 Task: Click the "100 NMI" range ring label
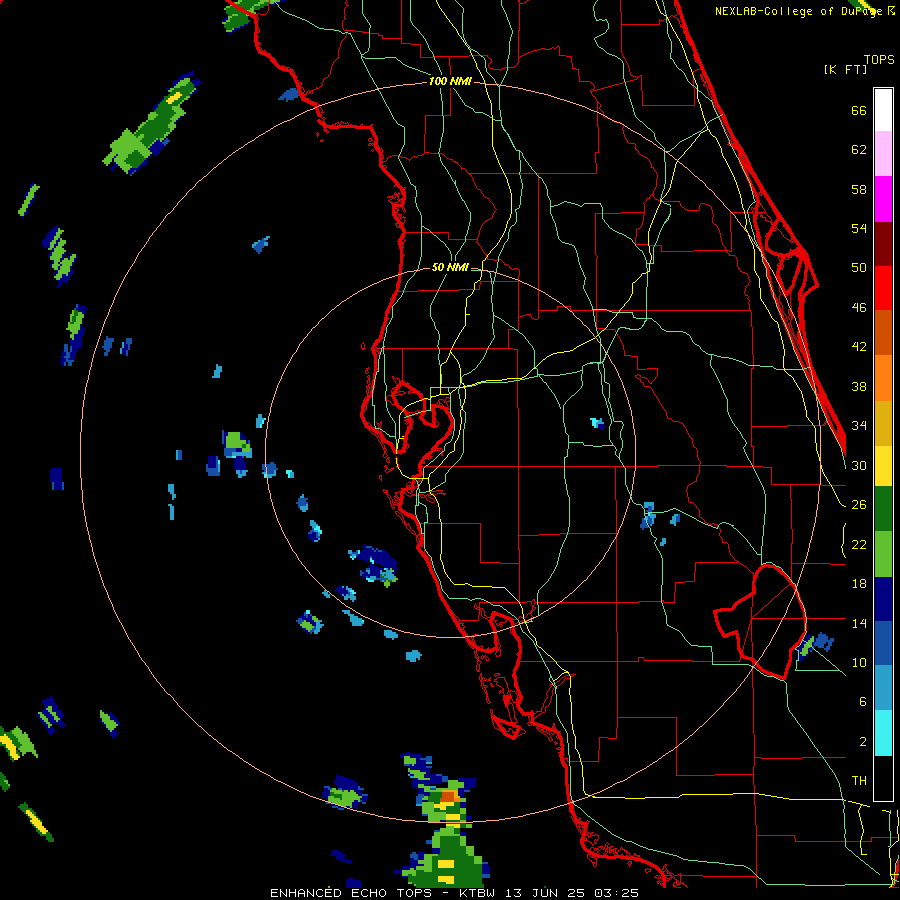pyautogui.click(x=450, y=81)
